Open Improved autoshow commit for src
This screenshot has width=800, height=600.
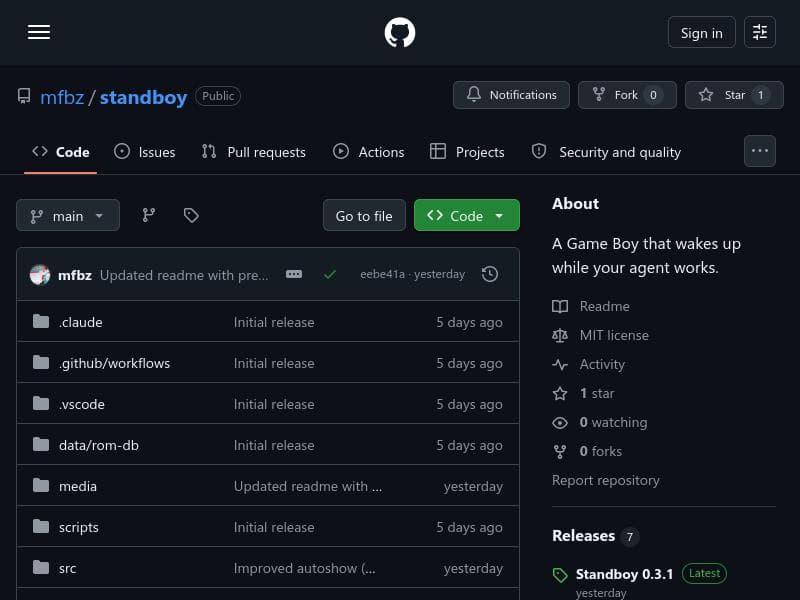click(x=305, y=568)
